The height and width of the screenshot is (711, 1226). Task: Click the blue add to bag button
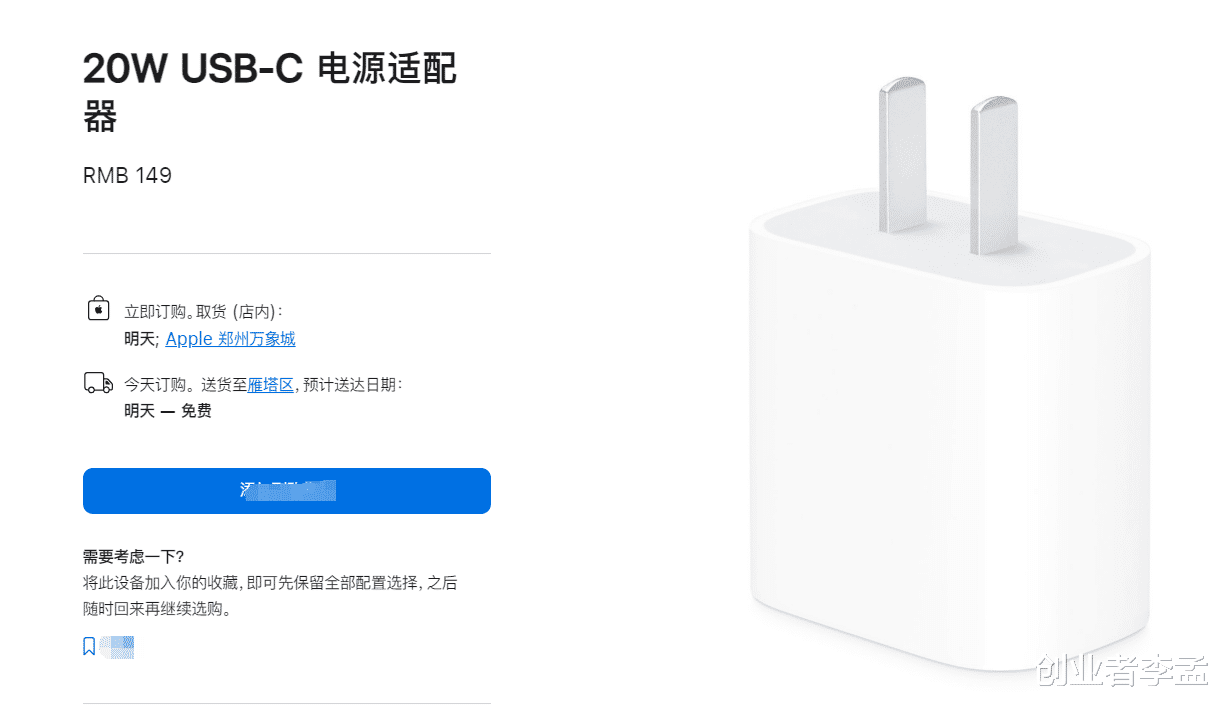click(x=287, y=491)
